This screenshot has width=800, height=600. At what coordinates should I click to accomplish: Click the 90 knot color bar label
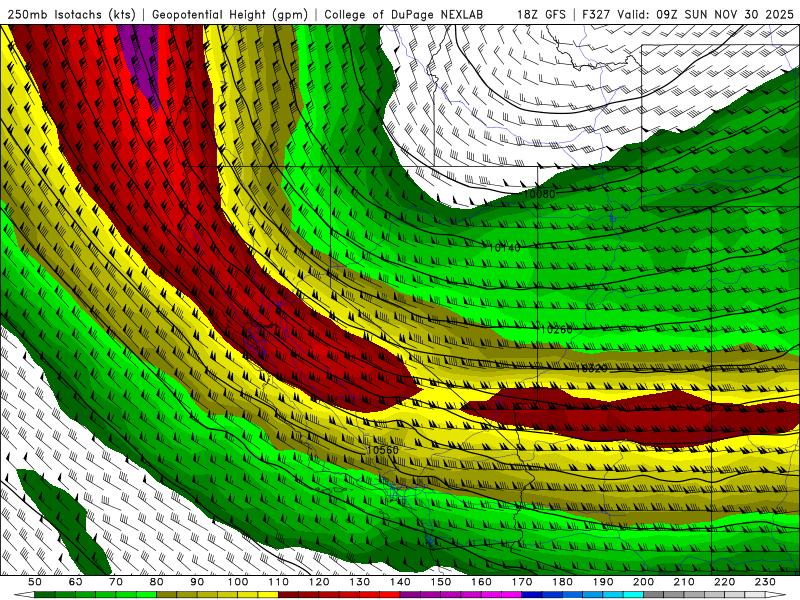(x=197, y=582)
